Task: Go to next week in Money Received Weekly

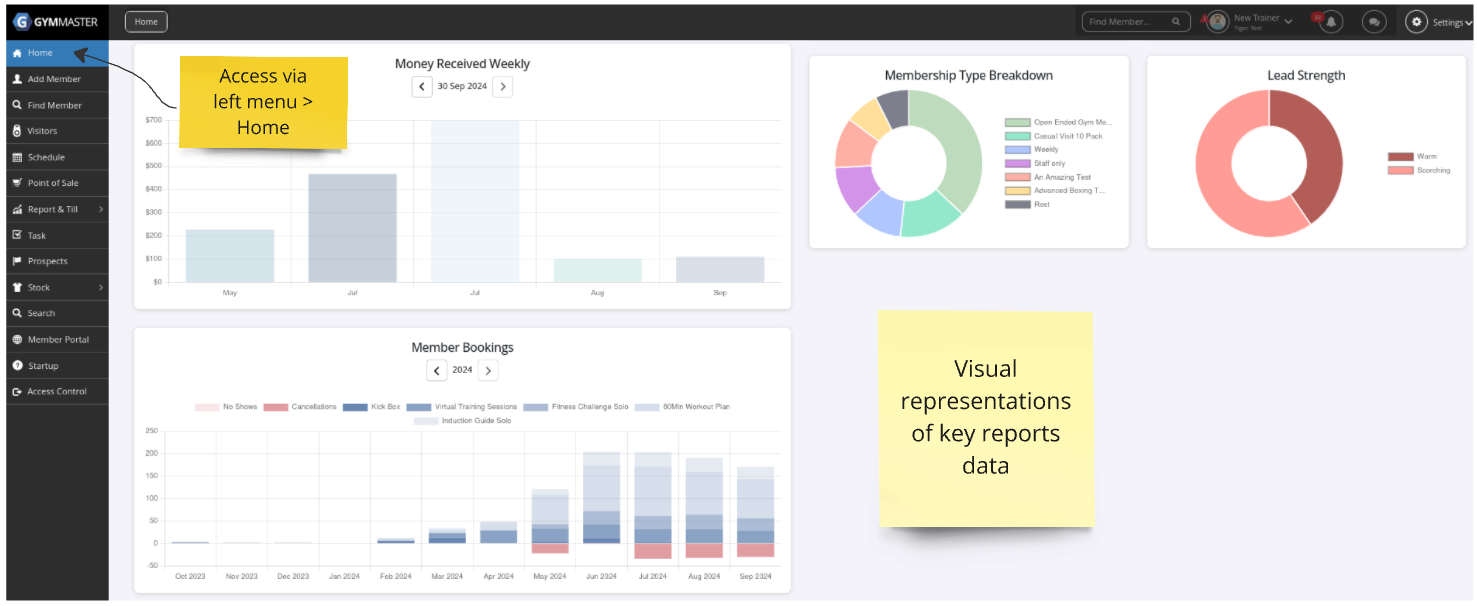Action: click(x=503, y=87)
